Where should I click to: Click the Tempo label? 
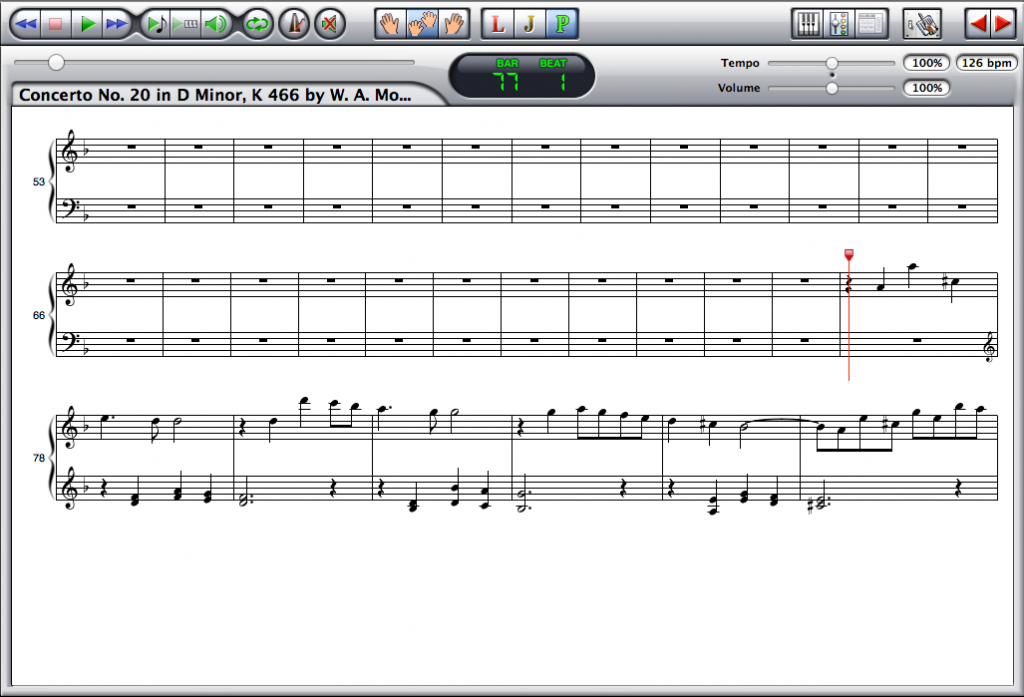click(740, 63)
